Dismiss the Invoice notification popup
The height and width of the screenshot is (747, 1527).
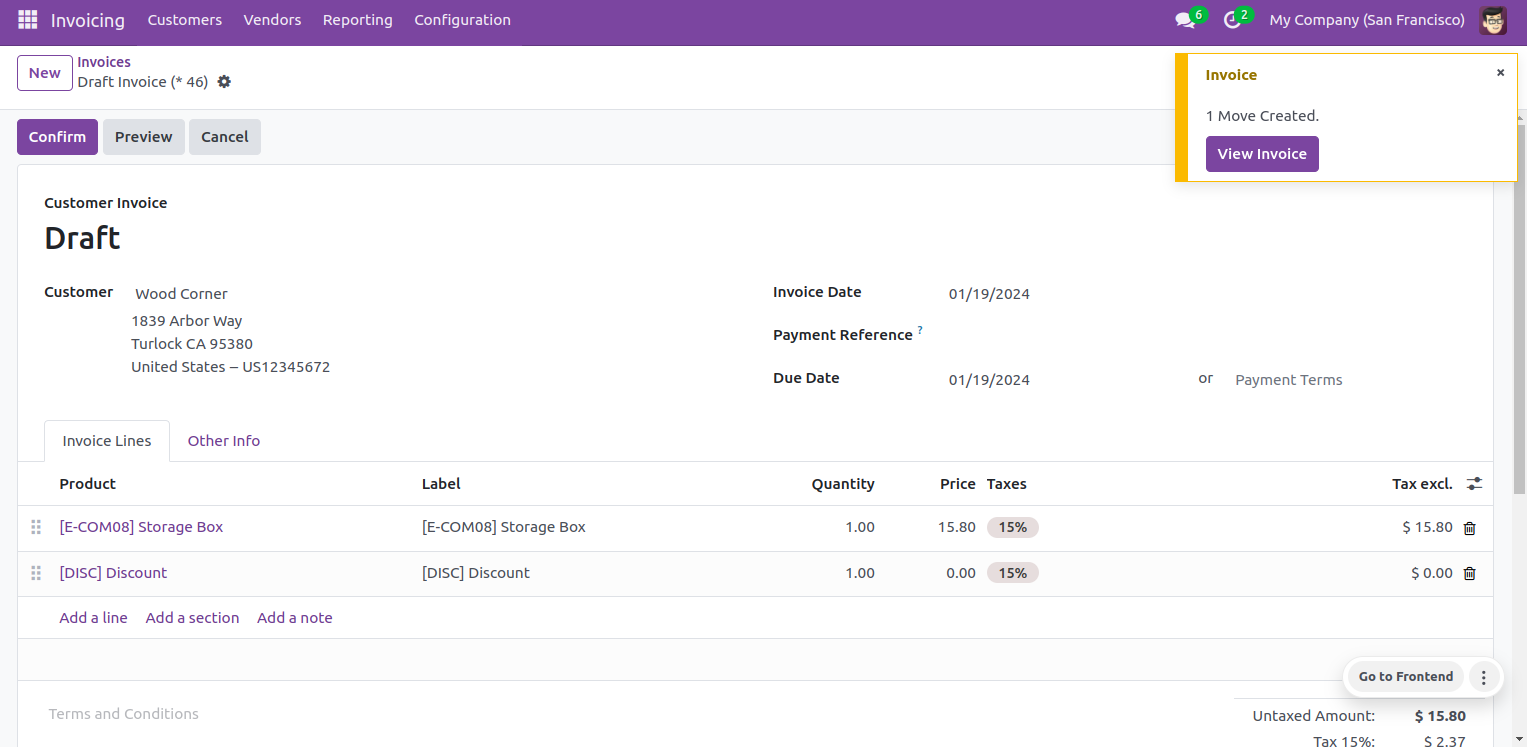click(1500, 73)
